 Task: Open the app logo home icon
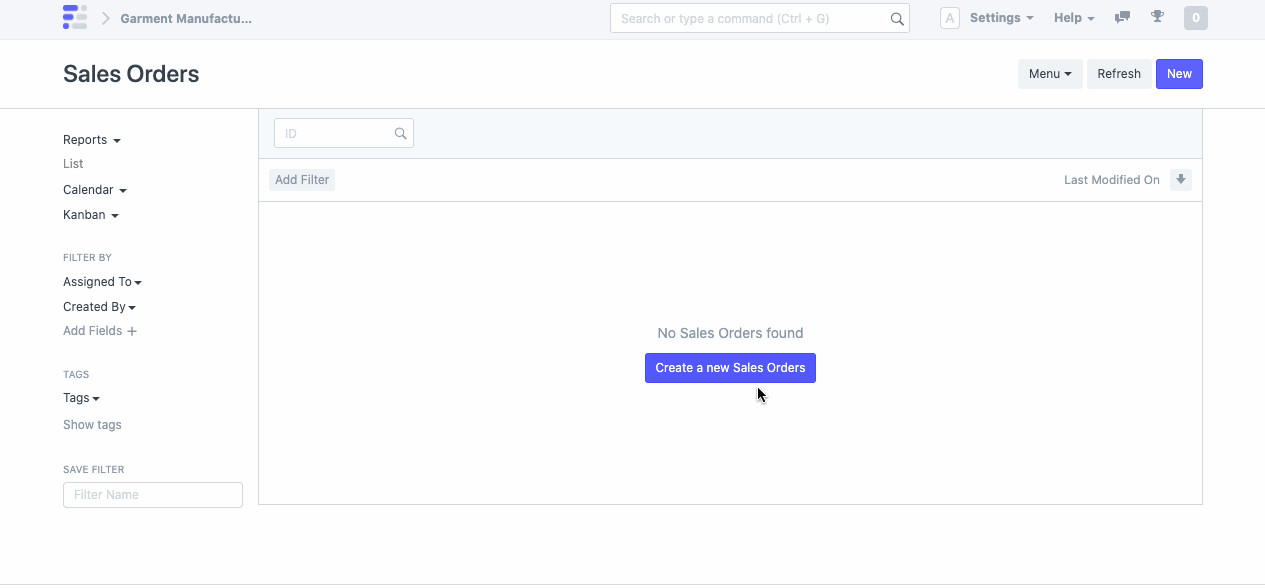tap(75, 17)
